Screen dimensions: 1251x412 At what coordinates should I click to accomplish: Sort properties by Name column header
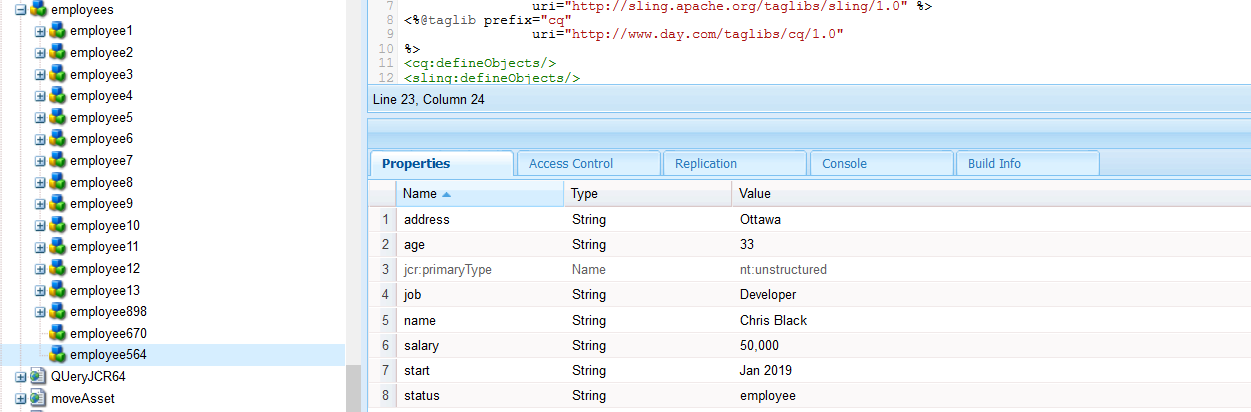pos(420,194)
